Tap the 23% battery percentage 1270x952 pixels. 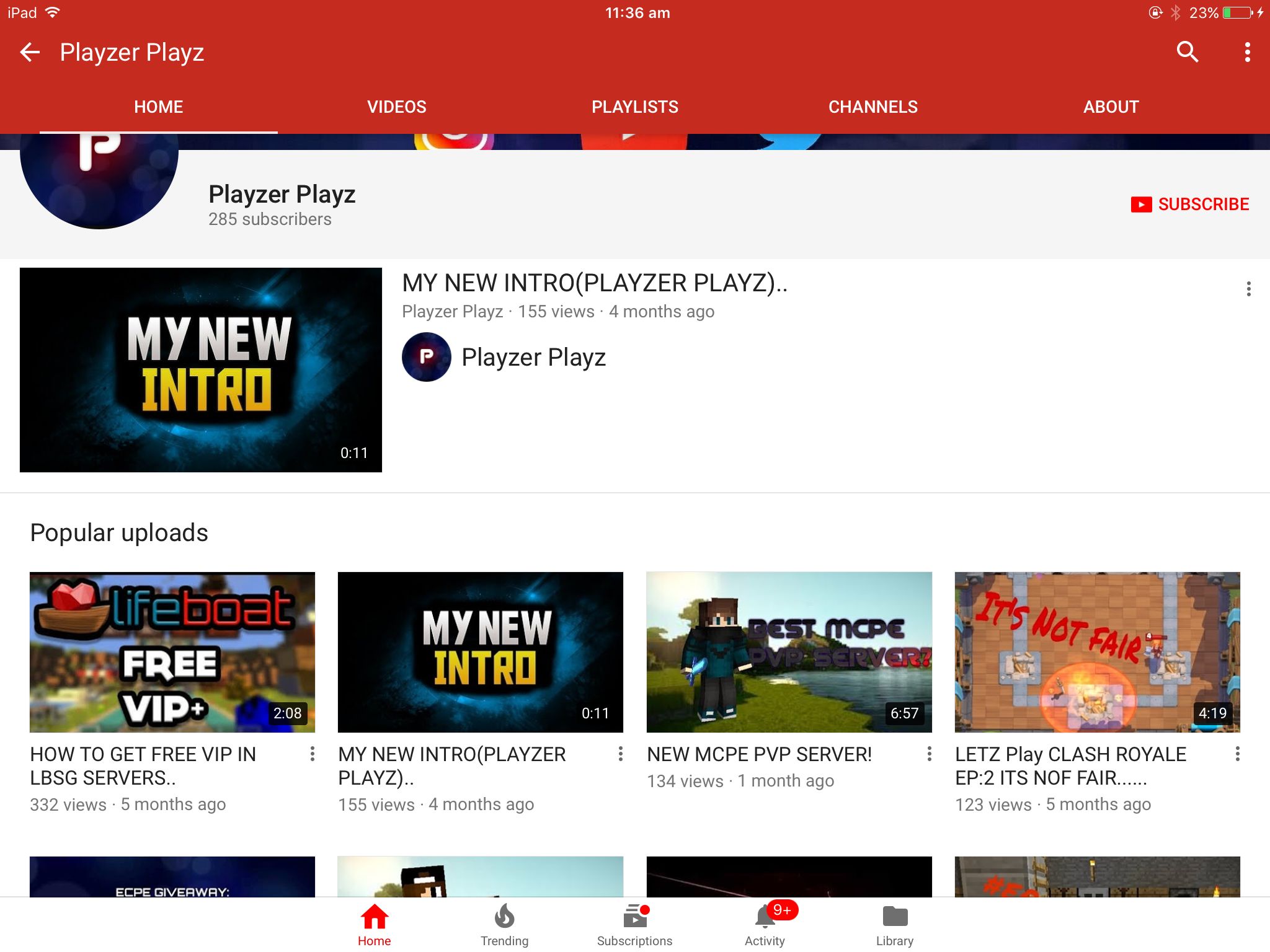pyautogui.click(x=1204, y=13)
